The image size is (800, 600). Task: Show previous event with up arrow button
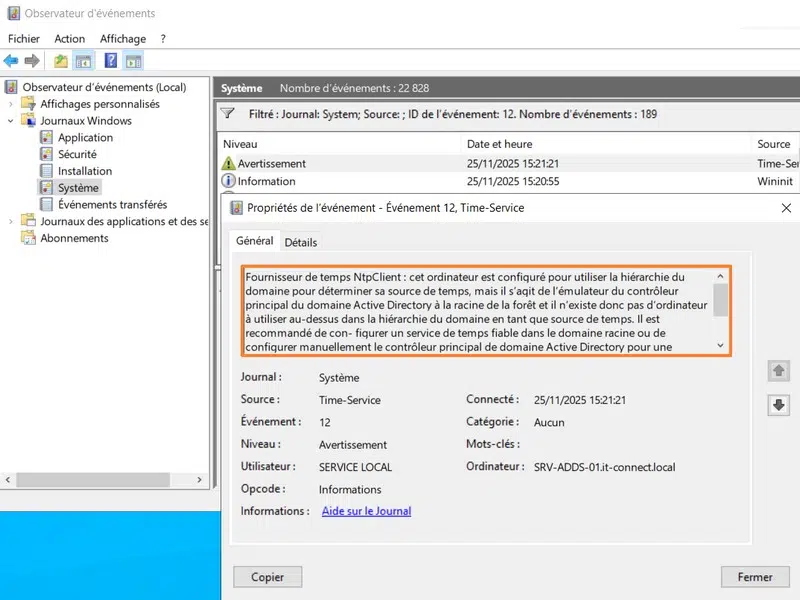(x=779, y=371)
